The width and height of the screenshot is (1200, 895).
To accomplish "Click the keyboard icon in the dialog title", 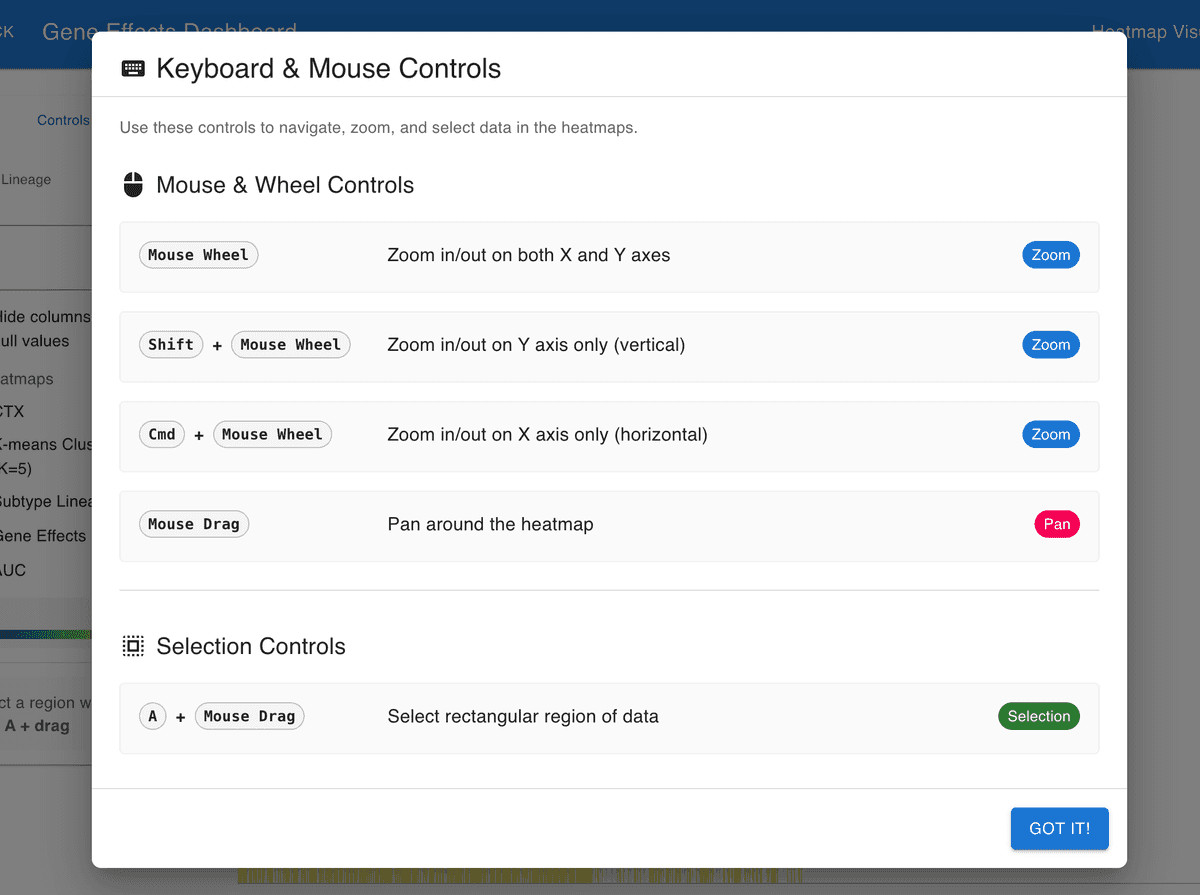I will (132, 69).
